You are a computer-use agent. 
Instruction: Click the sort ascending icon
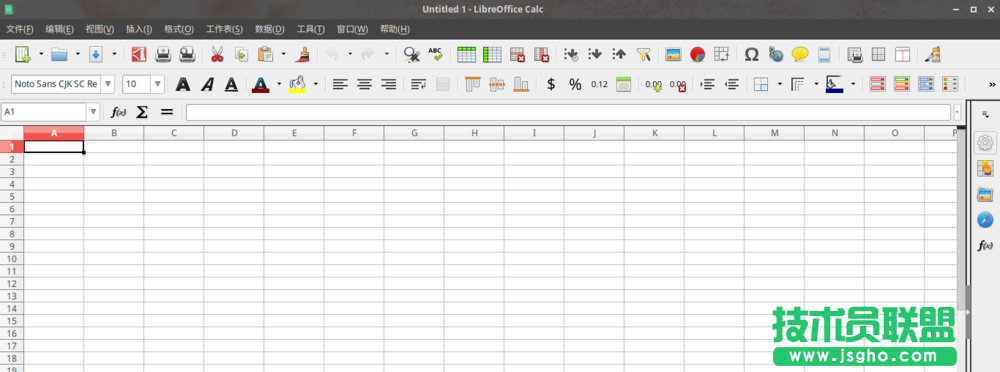pos(594,54)
